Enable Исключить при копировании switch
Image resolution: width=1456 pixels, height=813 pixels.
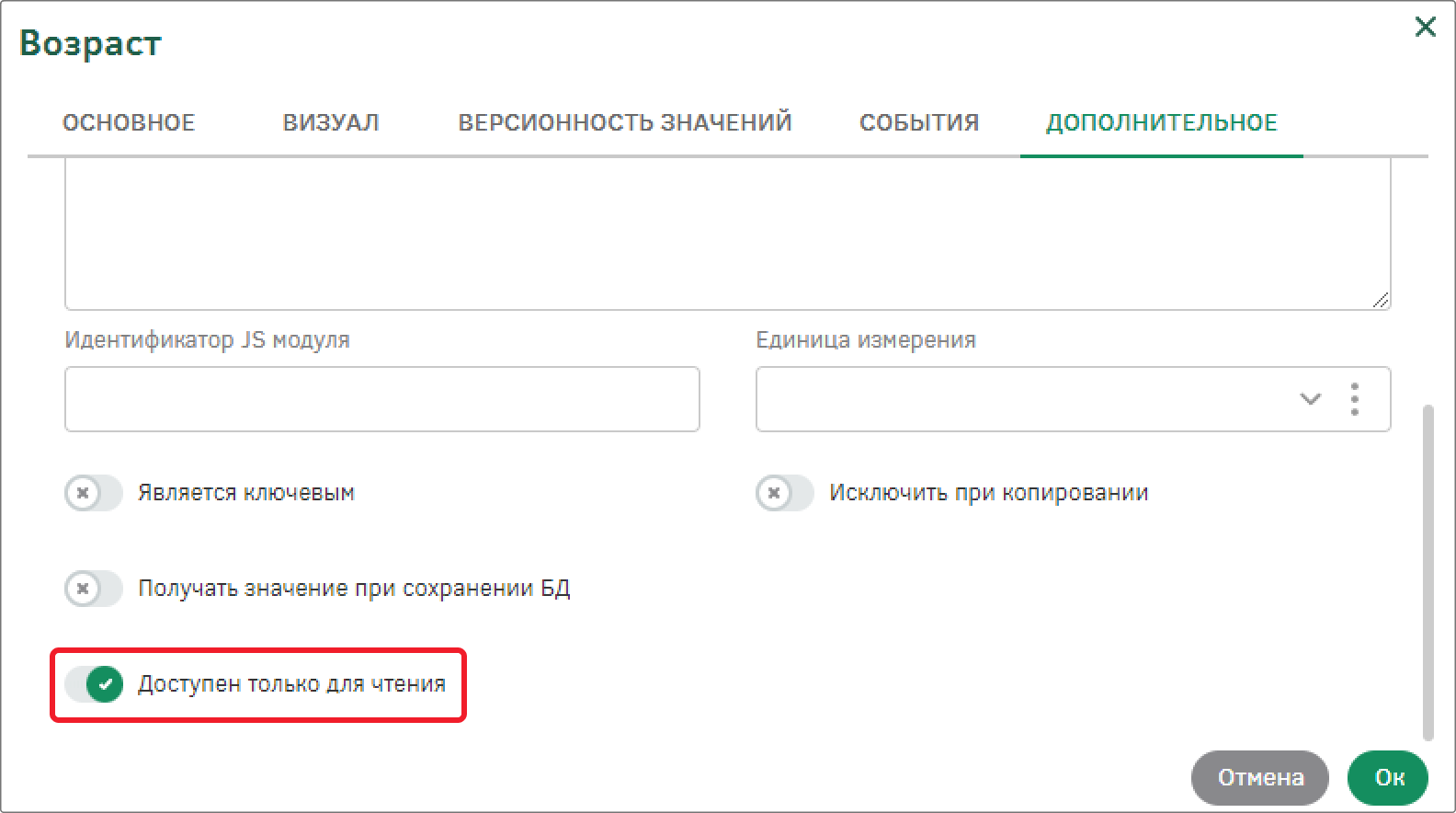pos(785,493)
